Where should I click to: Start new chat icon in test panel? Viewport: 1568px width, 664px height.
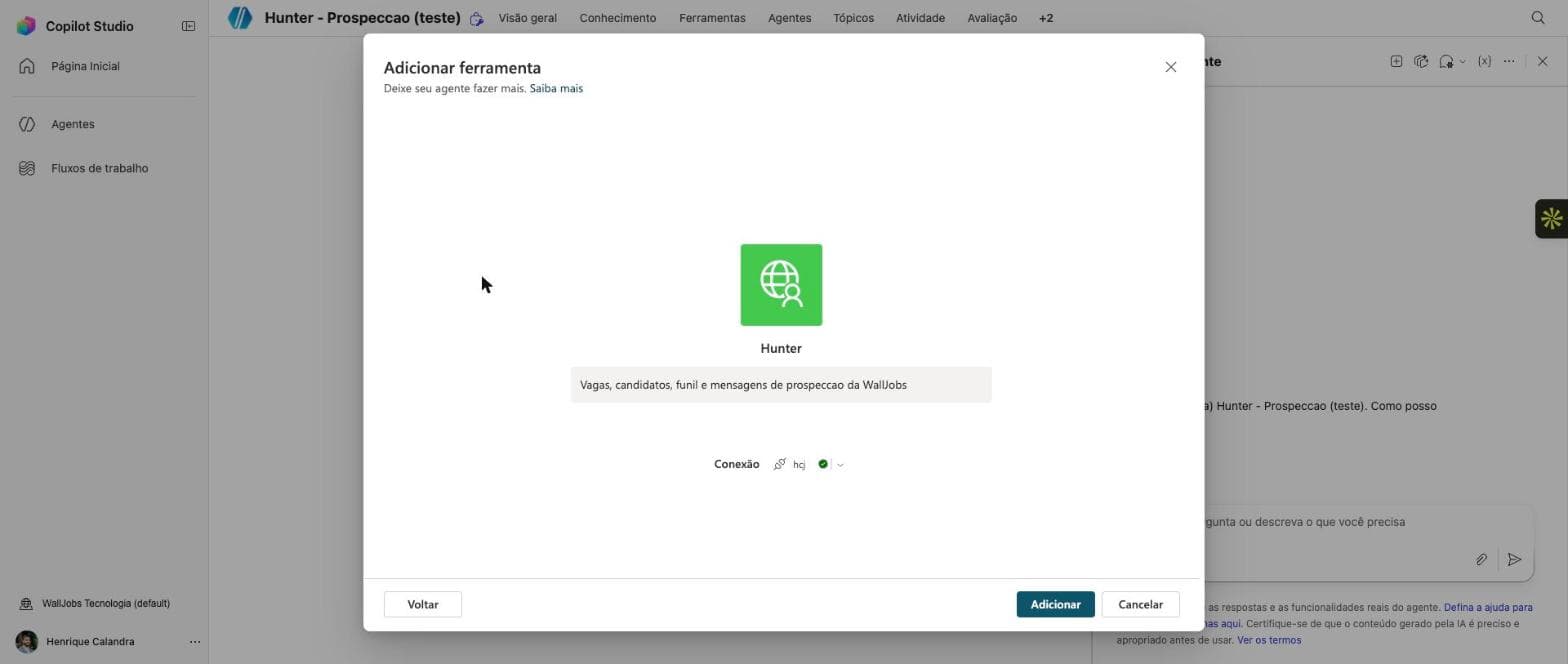click(x=1396, y=61)
